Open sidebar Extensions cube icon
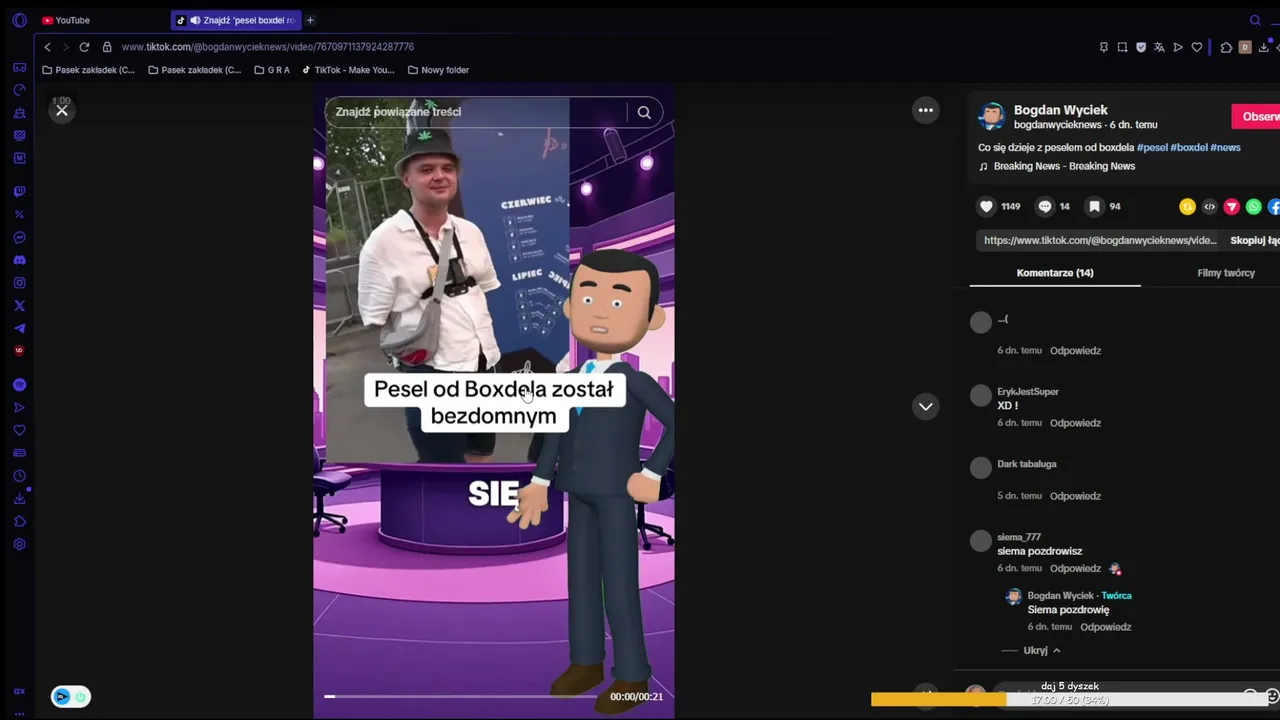Viewport: 1280px width, 720px height. 19,521
